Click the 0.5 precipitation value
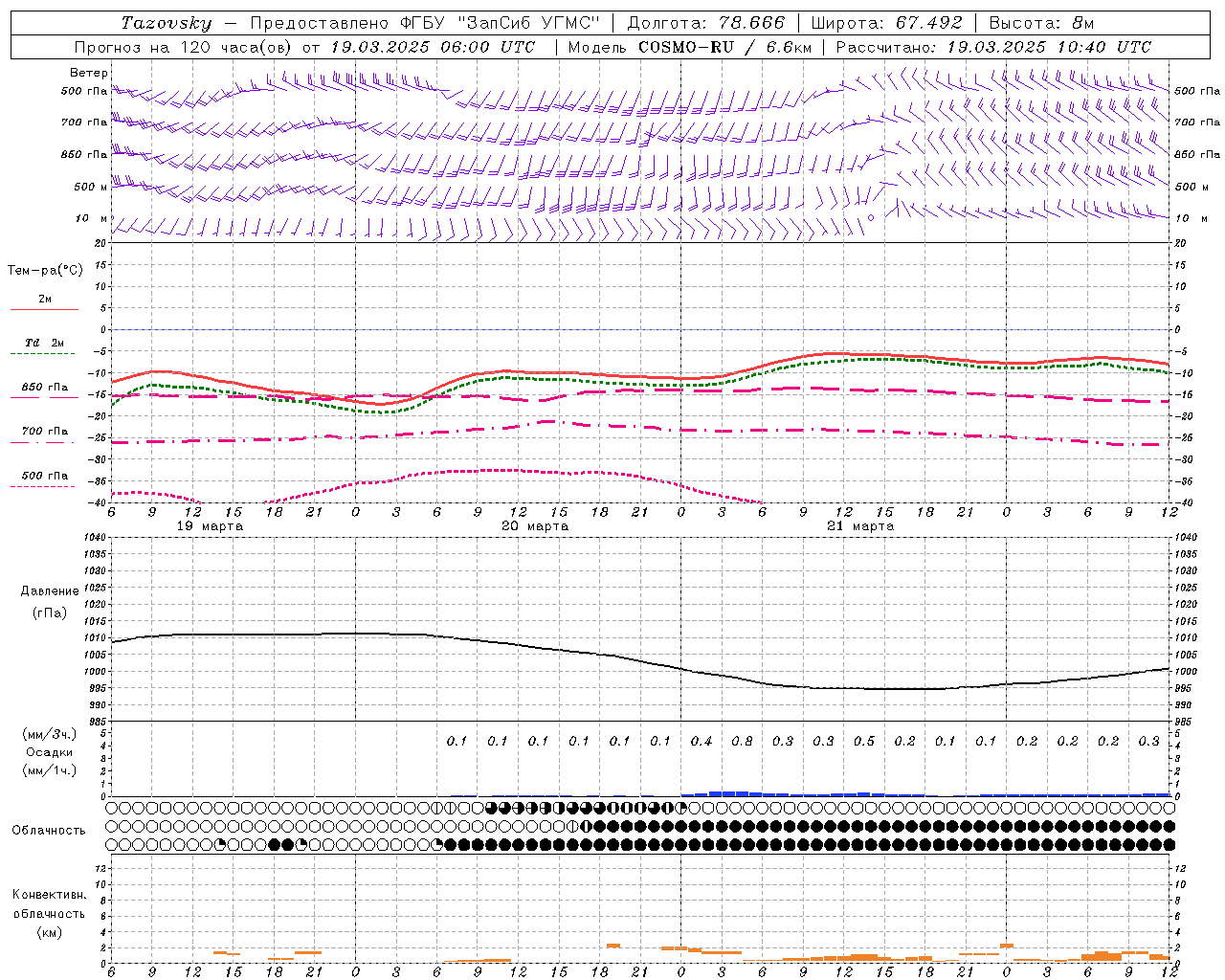The width and height of the screenshot is (1225, 980). [x=864, y=741]
